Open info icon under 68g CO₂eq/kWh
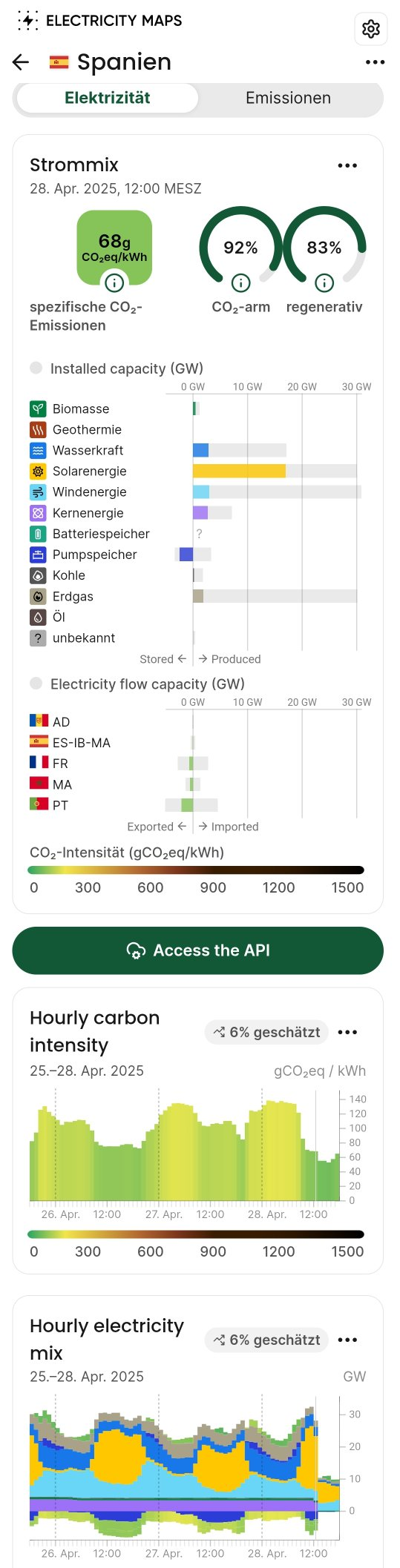Screen dimensions: 400x1568 pos(114,282)
